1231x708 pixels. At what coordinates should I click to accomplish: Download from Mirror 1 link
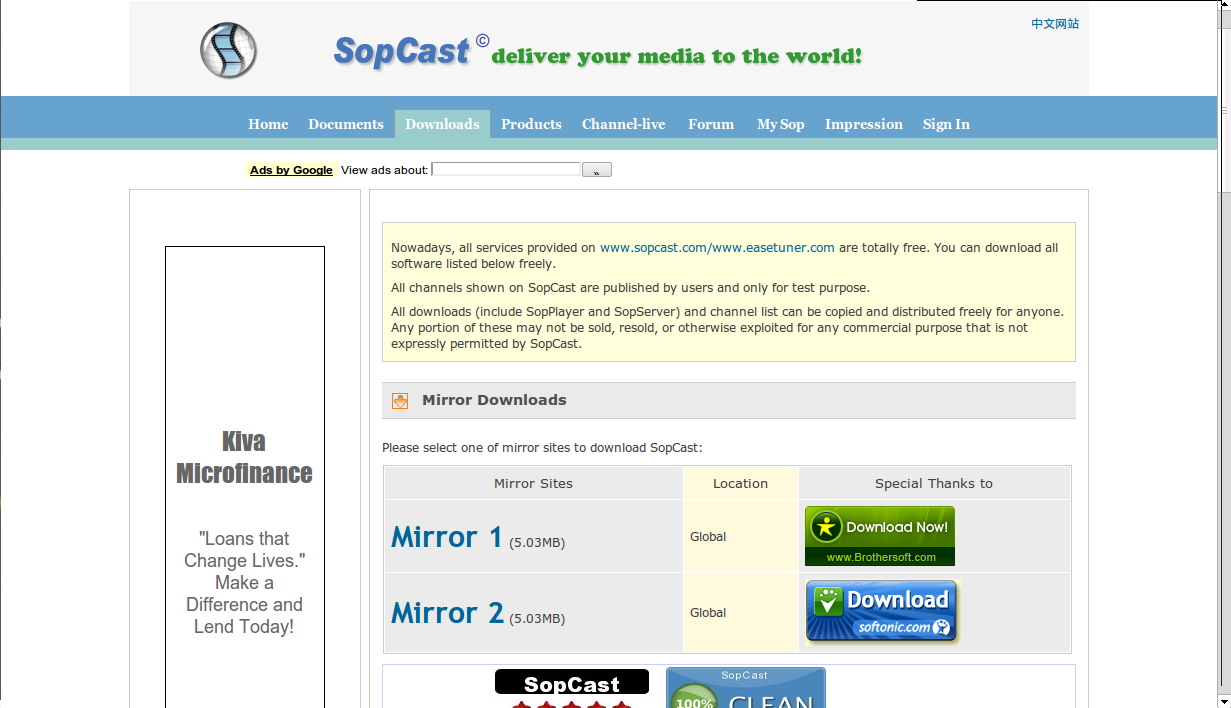446,537
